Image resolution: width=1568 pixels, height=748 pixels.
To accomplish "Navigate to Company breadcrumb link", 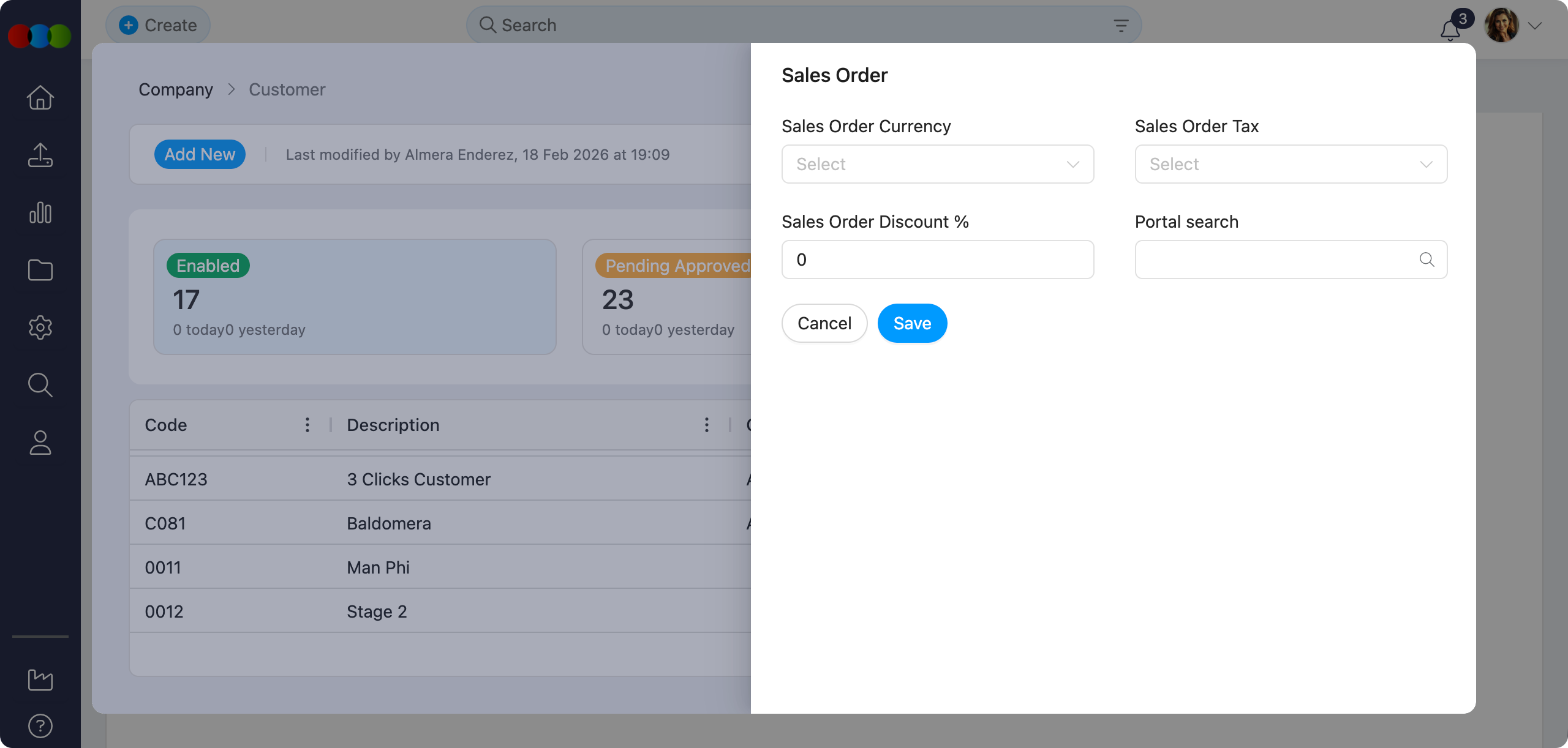I will click(x=176, y=89).
